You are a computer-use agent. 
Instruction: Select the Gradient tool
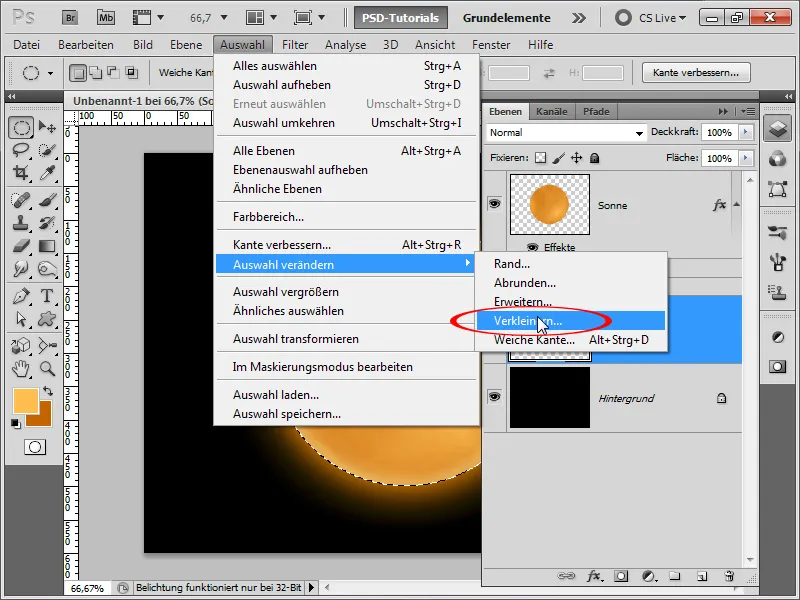point(47,246)
